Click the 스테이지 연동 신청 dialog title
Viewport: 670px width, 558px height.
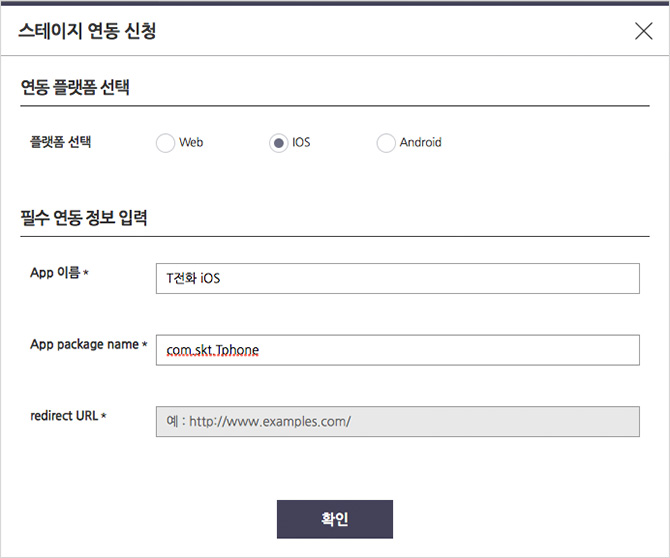click(x=87, y=31)
